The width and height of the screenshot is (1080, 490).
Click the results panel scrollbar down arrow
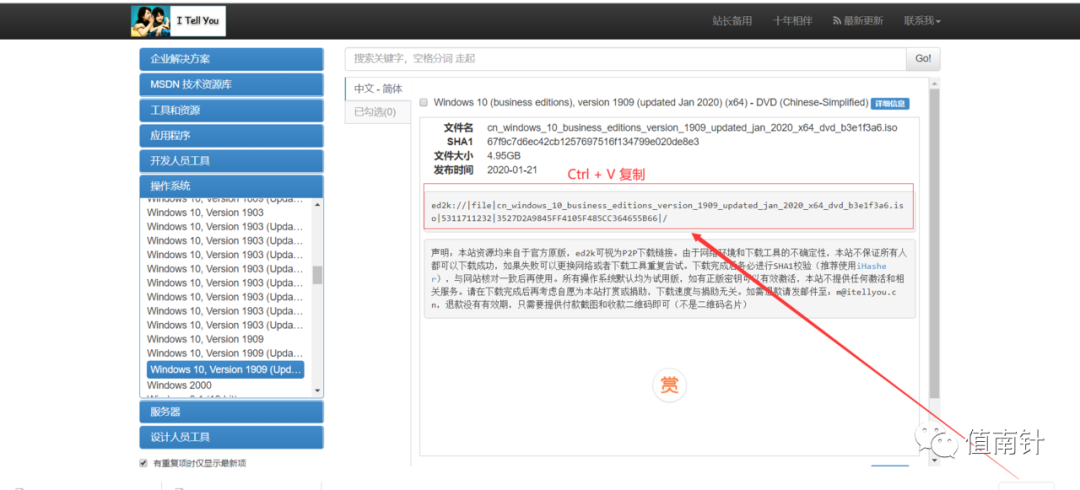pos(935,460)
